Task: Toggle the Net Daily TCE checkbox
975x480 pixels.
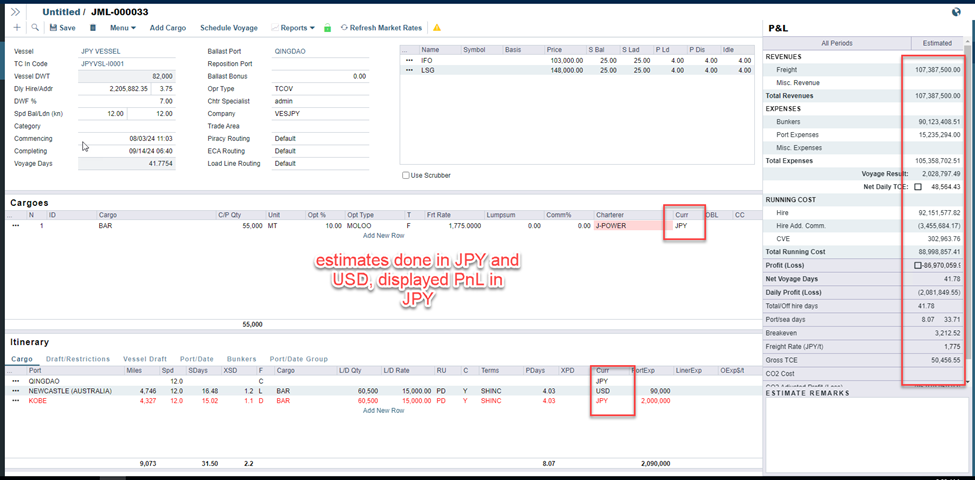Action: coord(918,187)
